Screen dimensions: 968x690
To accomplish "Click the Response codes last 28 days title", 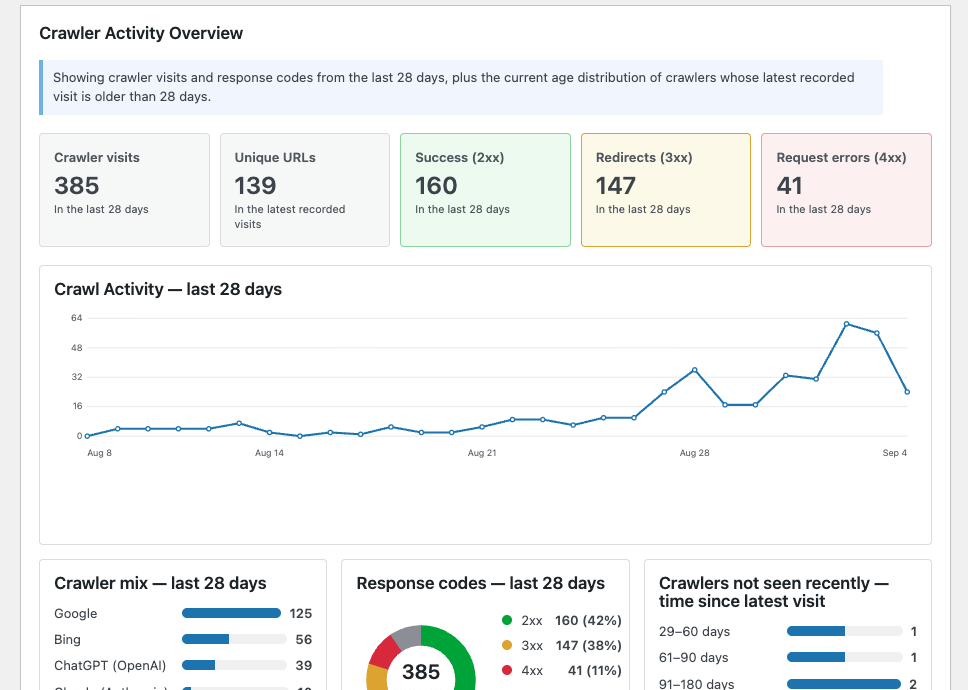I will click(x=481, y=583).
